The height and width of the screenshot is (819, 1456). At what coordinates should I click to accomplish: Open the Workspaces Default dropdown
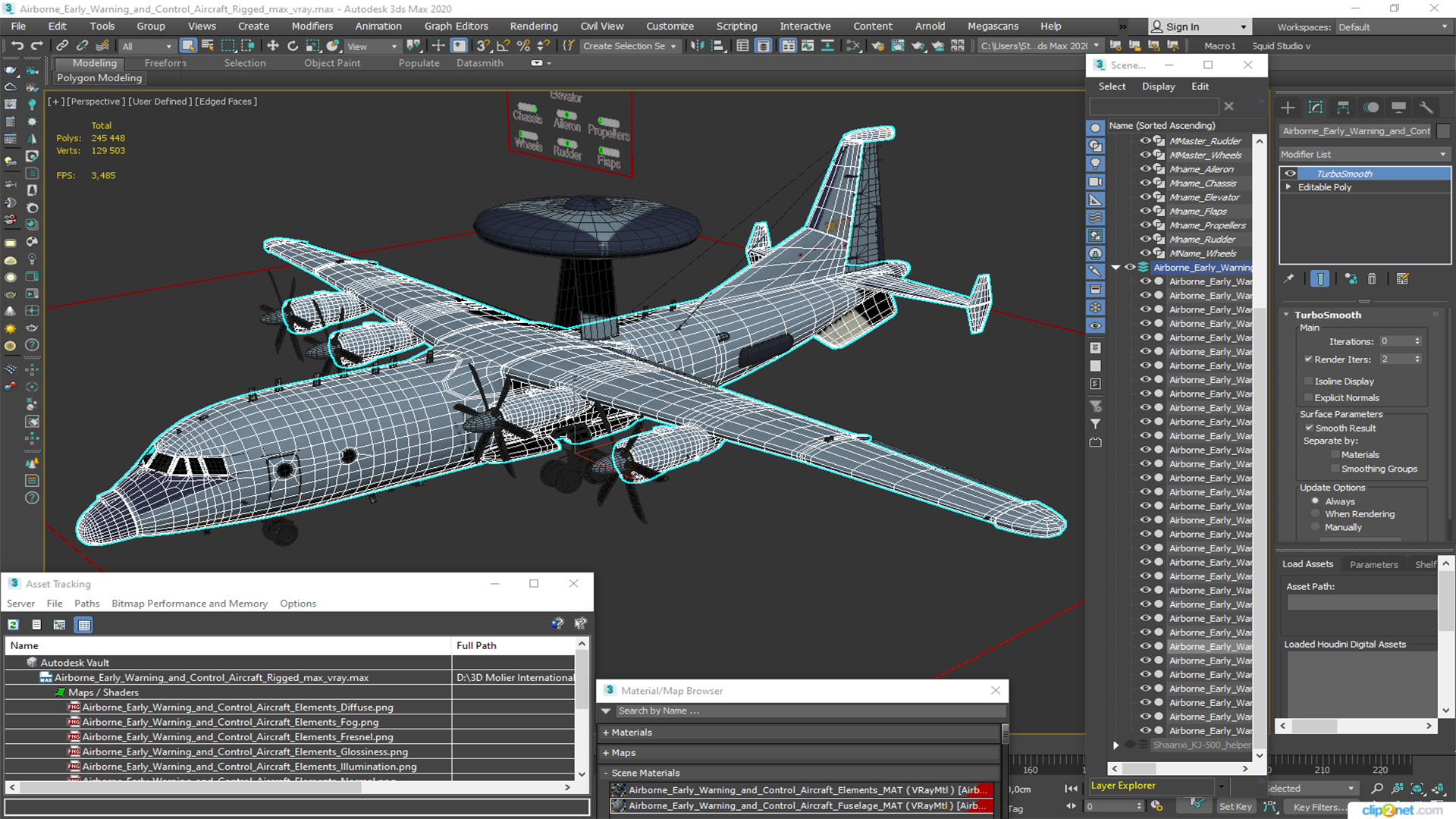(1392, 27)
